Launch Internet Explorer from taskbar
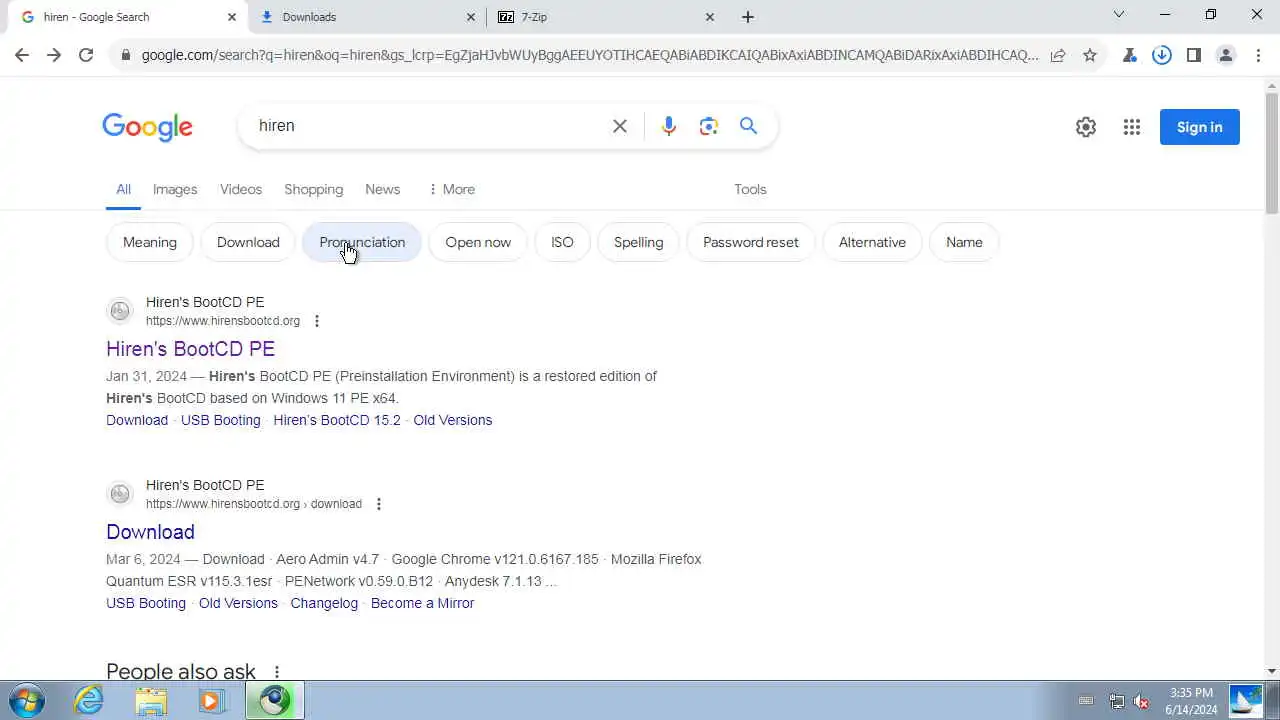The image size is (1280, 720). (89, 700)
